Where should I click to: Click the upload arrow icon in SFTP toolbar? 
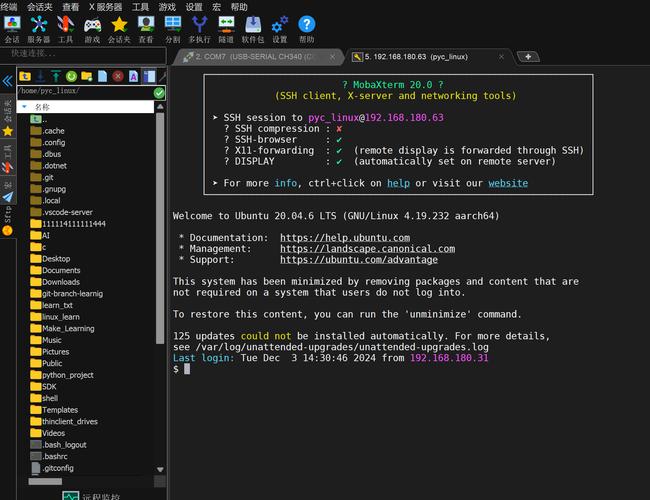[x=56, y=76]
